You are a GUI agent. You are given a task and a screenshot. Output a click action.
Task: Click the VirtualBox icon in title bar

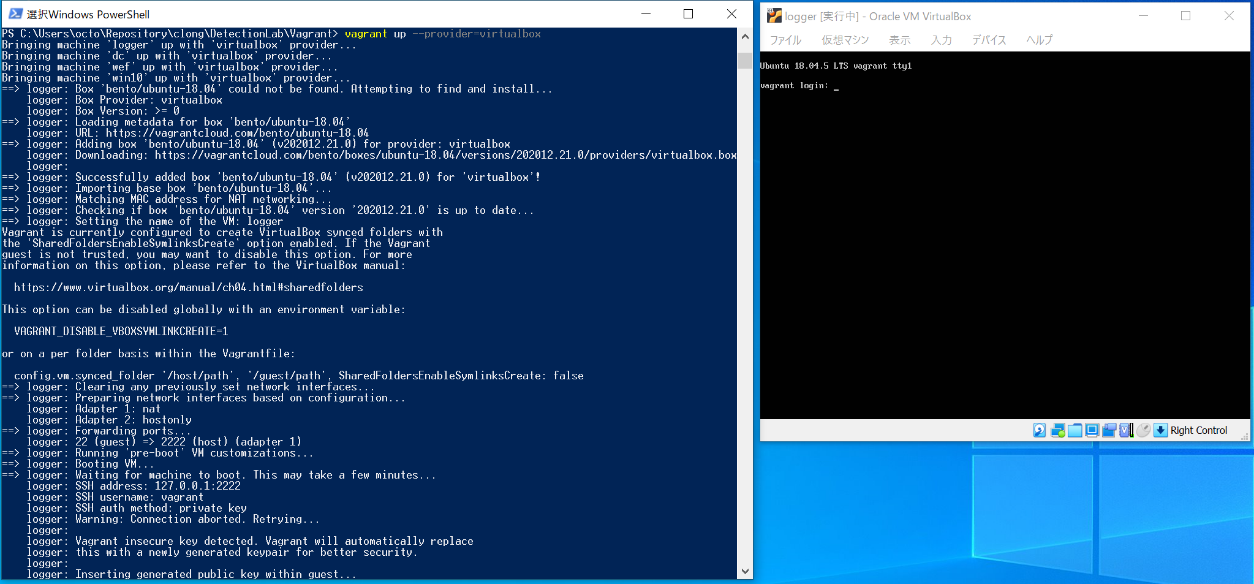(774, 15)
